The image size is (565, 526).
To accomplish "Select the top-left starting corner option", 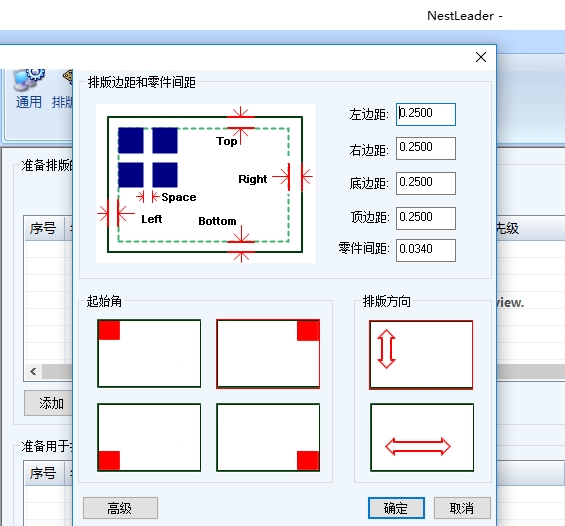I will [x=149, y=353].
